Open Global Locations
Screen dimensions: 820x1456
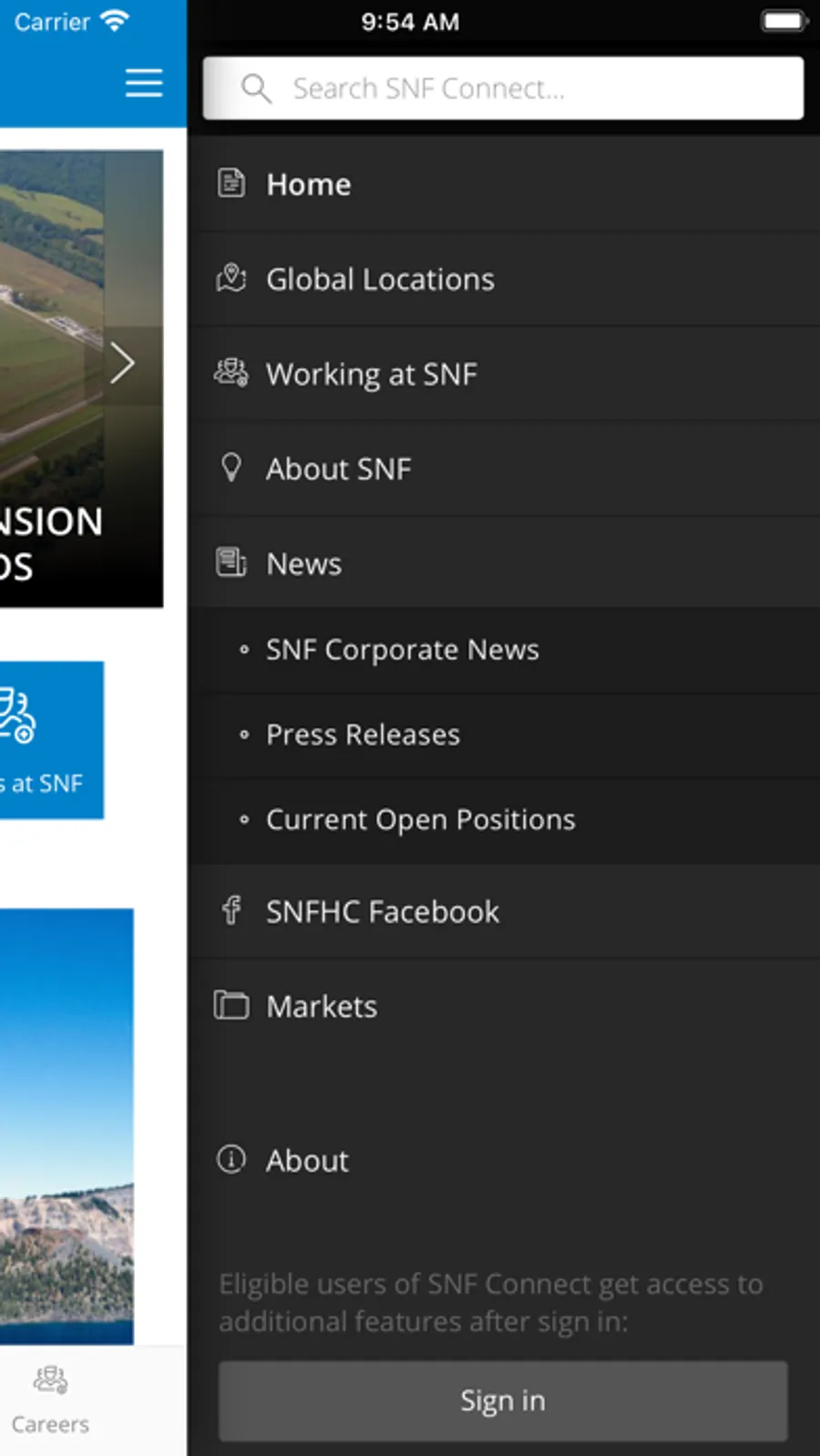tap(503, 279)
